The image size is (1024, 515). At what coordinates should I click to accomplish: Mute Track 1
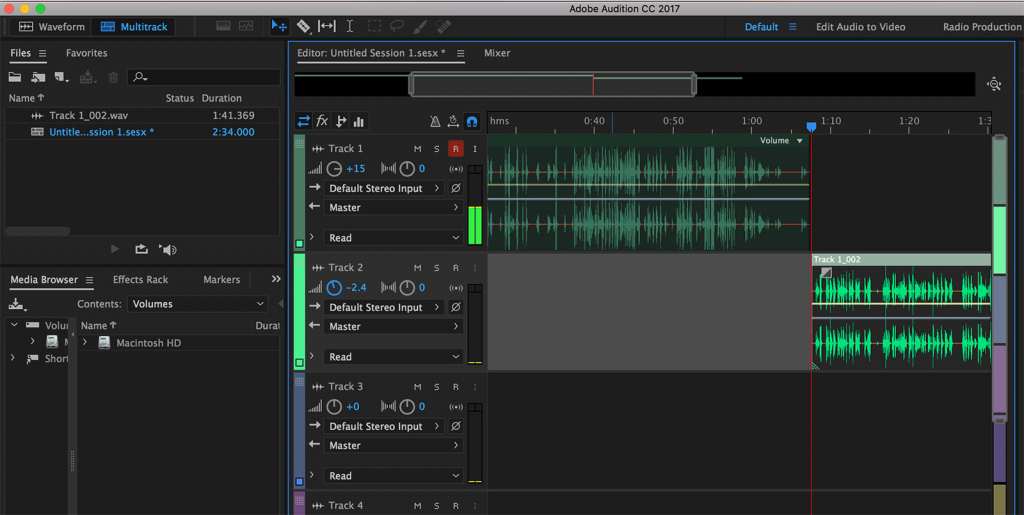[418, 149]
